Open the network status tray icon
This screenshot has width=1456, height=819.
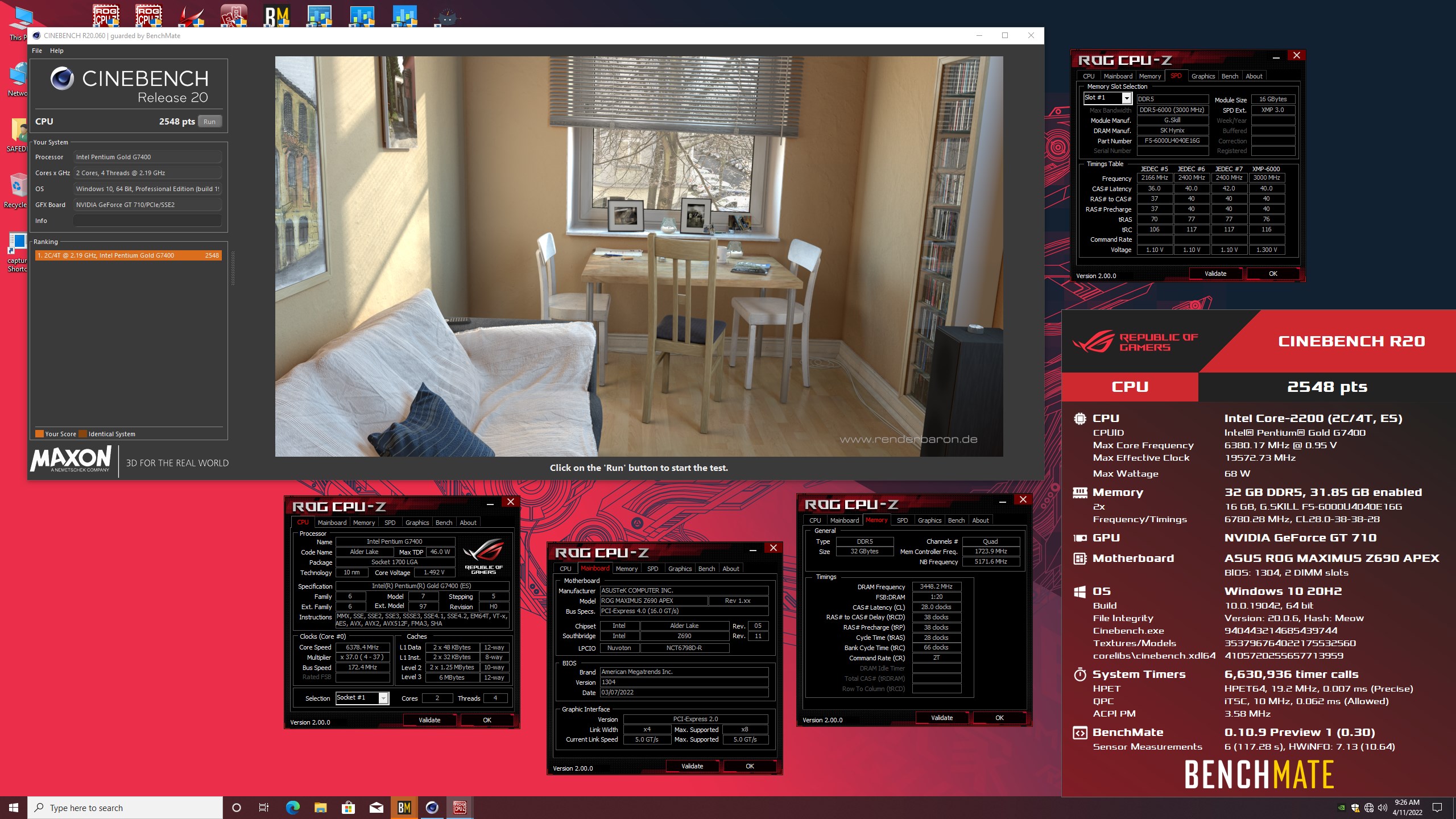click(1369, 808)
